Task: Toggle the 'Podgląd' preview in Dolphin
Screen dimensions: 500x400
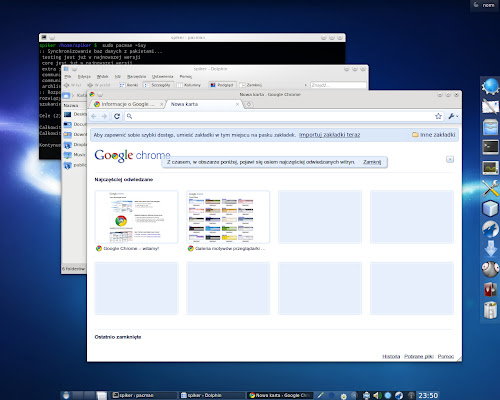Action: (x=222, y=85)
